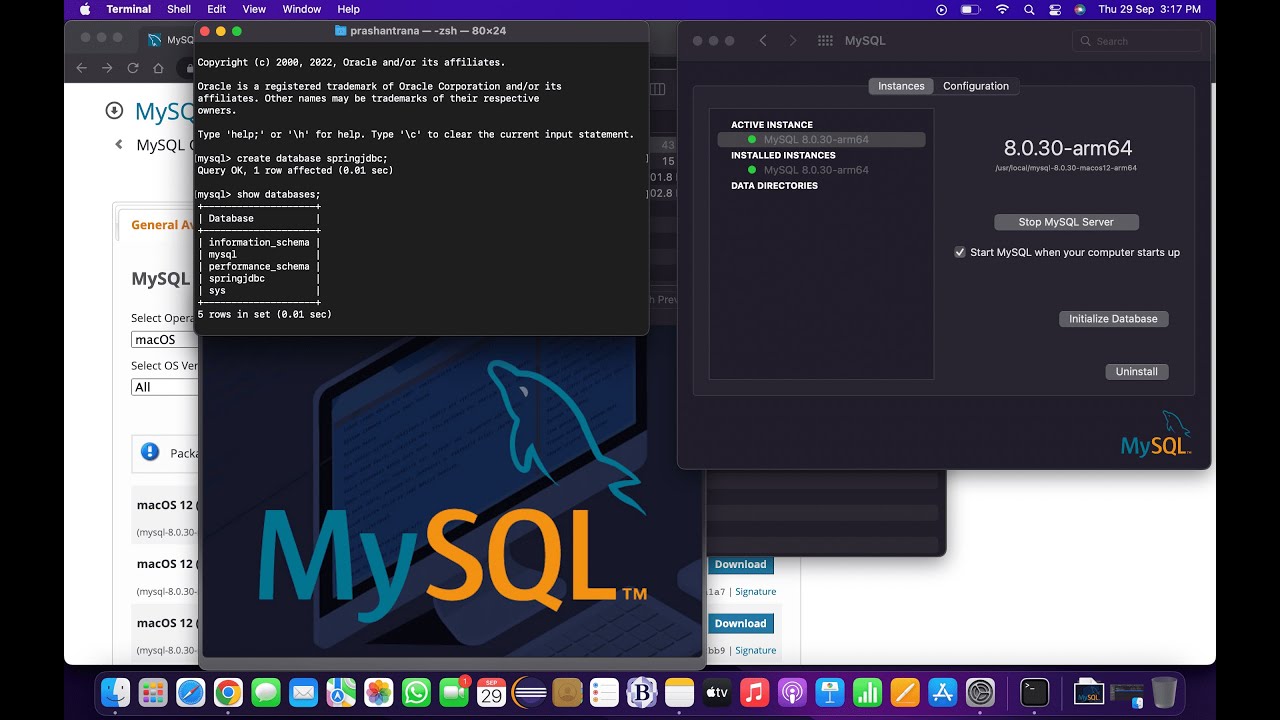Go forward in the browser window
The image size is (1280, 720).
107,68
